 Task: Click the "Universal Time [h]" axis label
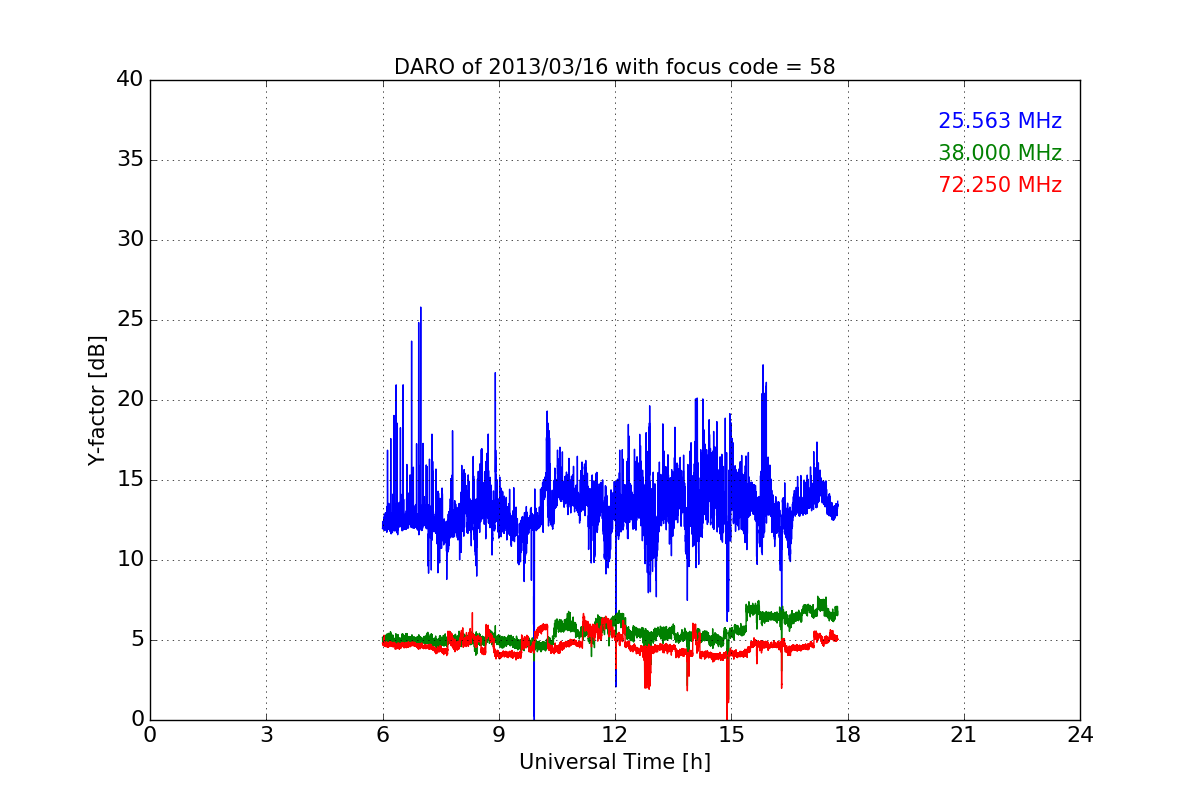[615, 762]
